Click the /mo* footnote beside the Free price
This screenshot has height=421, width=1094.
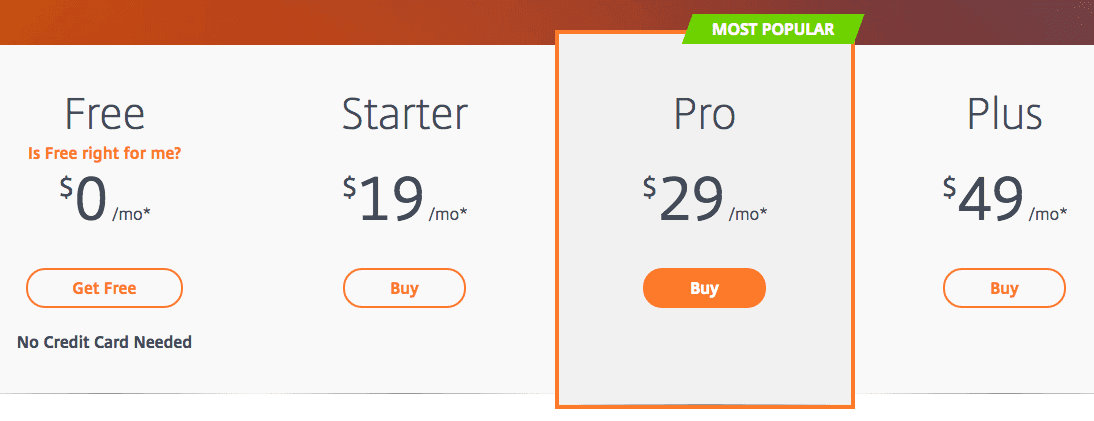[x=132, y=214]
